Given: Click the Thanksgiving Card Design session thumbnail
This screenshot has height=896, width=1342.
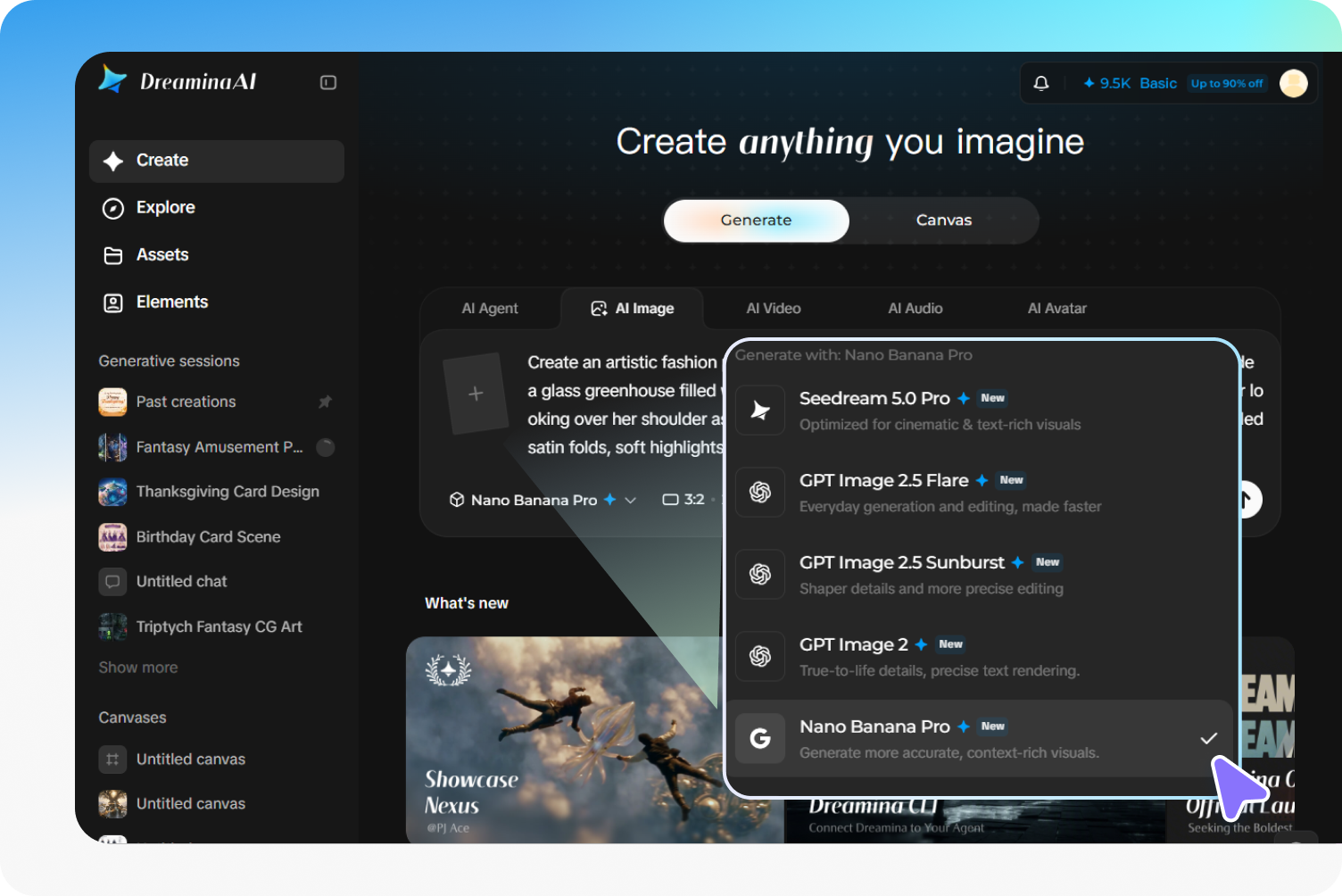Looking at the screenshot, I should tap(112, 492).
